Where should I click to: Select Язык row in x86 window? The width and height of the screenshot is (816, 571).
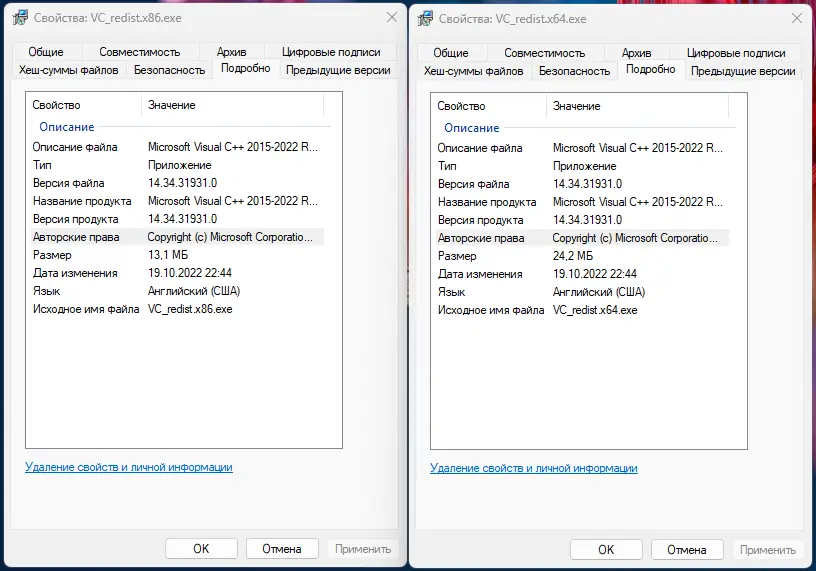coord(177,291)
